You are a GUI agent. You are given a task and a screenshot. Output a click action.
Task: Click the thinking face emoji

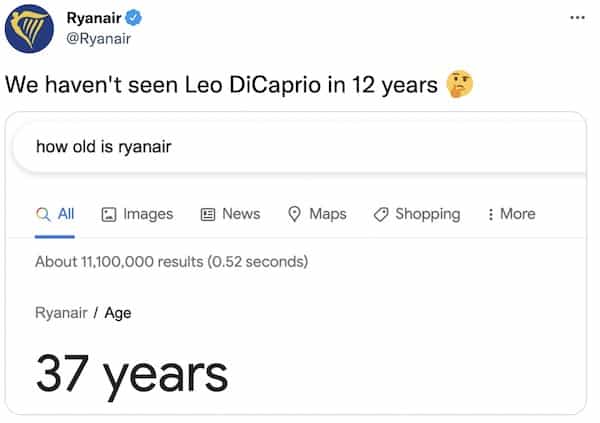pyautogui.click(x=460, y=85)
